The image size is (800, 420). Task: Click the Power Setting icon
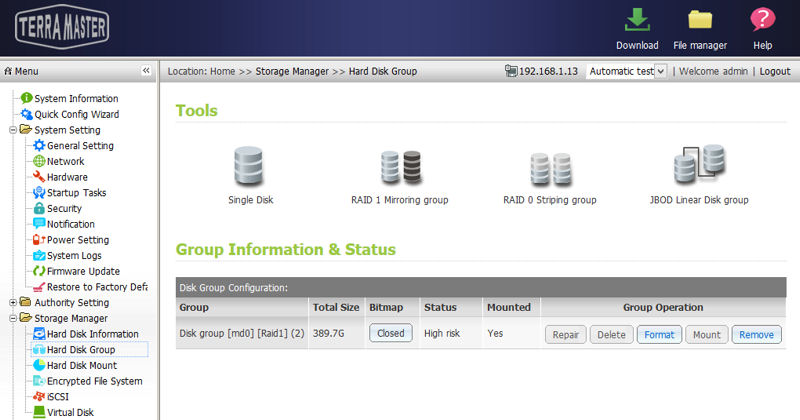click(x=39, y=239)
